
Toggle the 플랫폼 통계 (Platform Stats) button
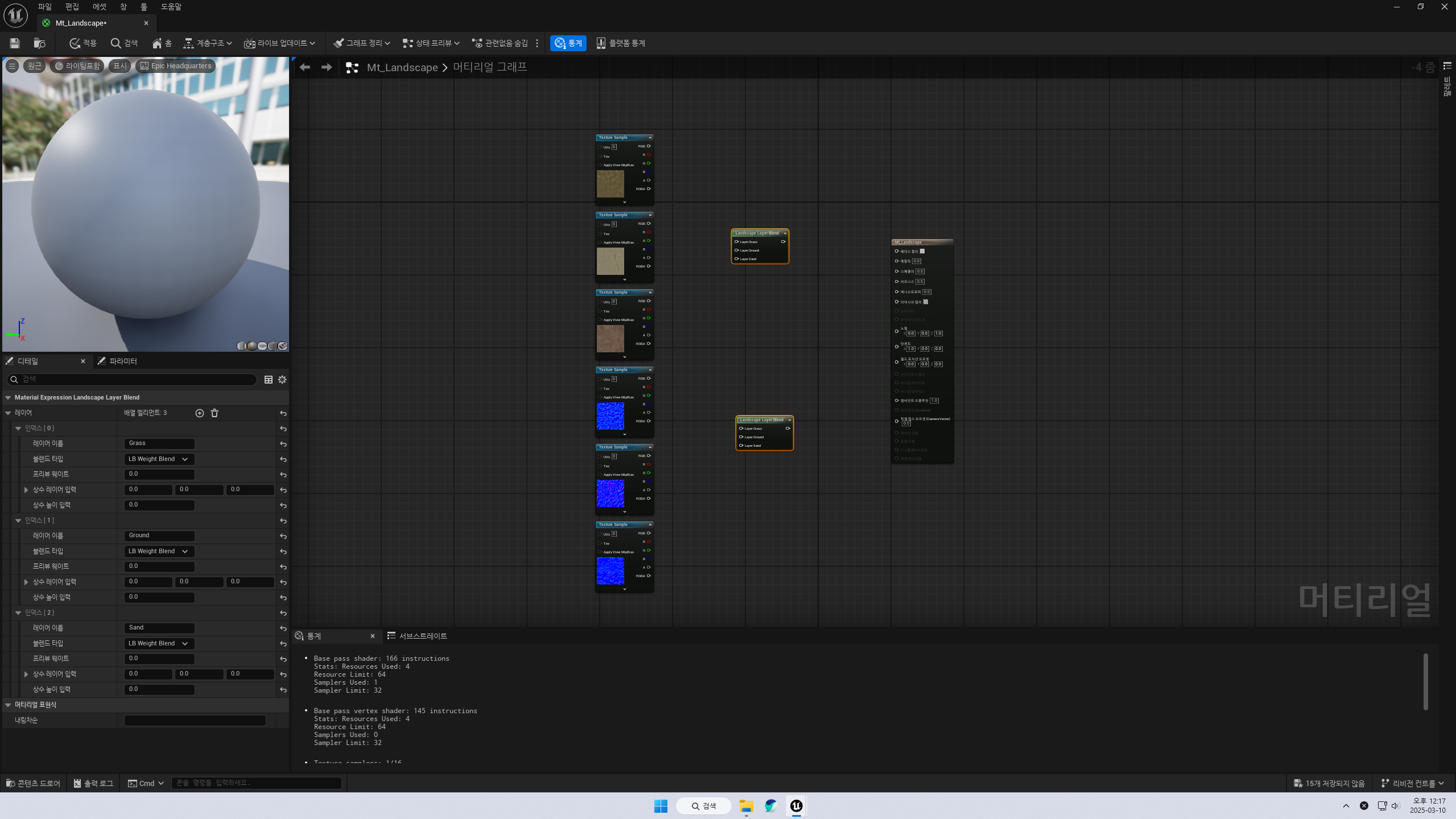620,43
